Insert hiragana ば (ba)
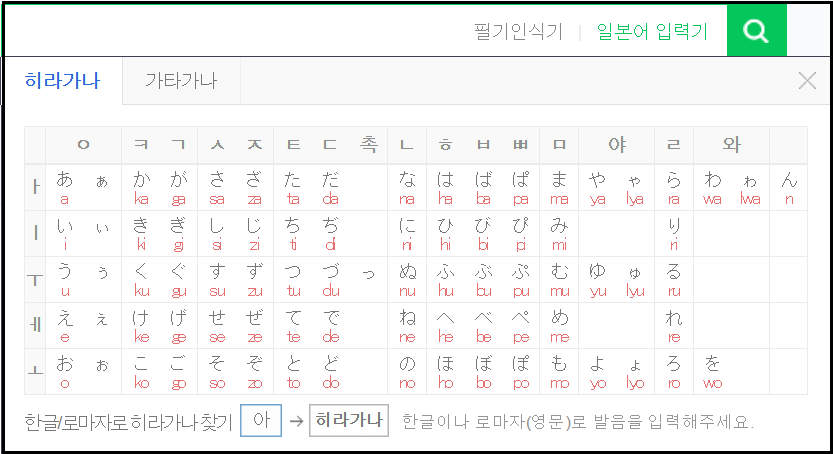Viewport: 833px width, 454px height. pyautogui.click(x=483, y=187)
